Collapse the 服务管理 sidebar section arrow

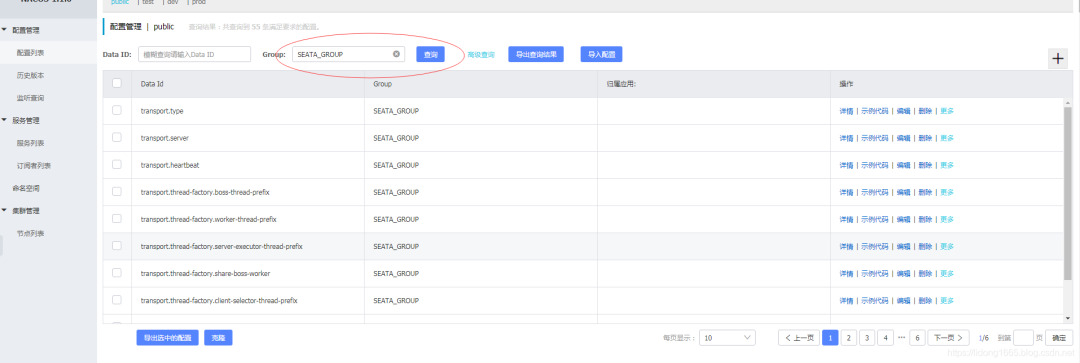(4, 121)
